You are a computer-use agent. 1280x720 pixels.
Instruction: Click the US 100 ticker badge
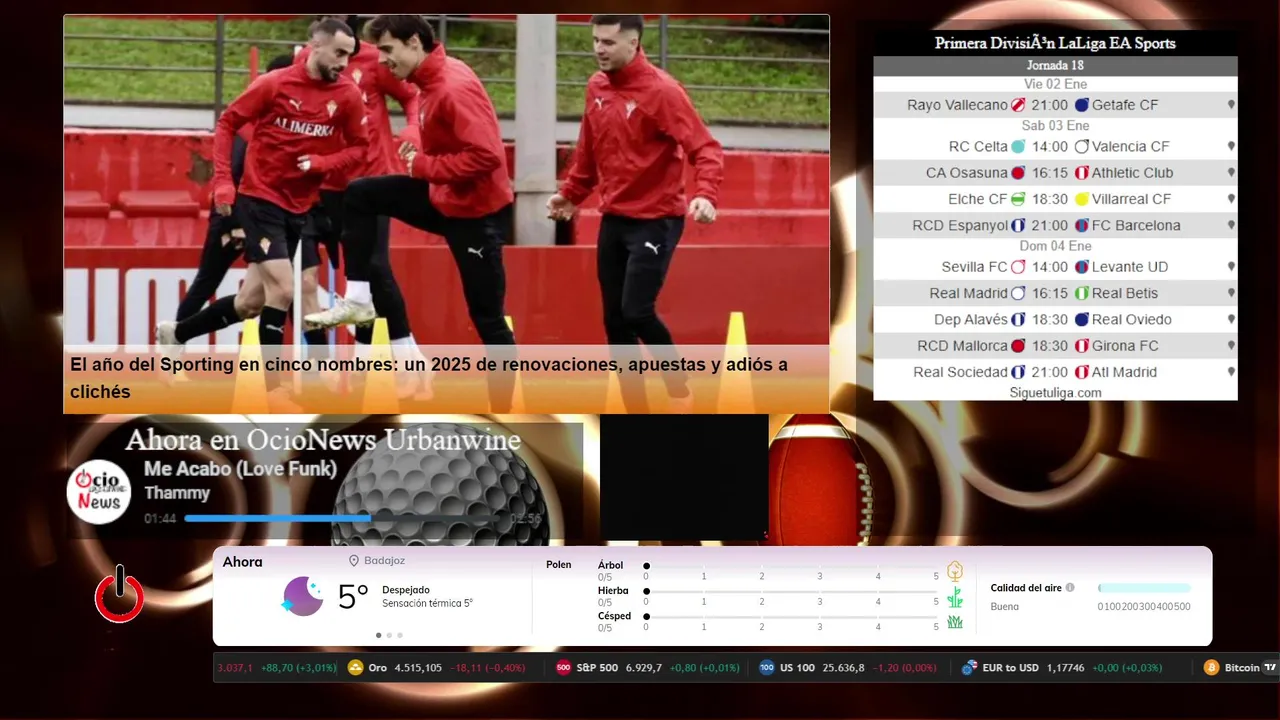tap(767, 668)
